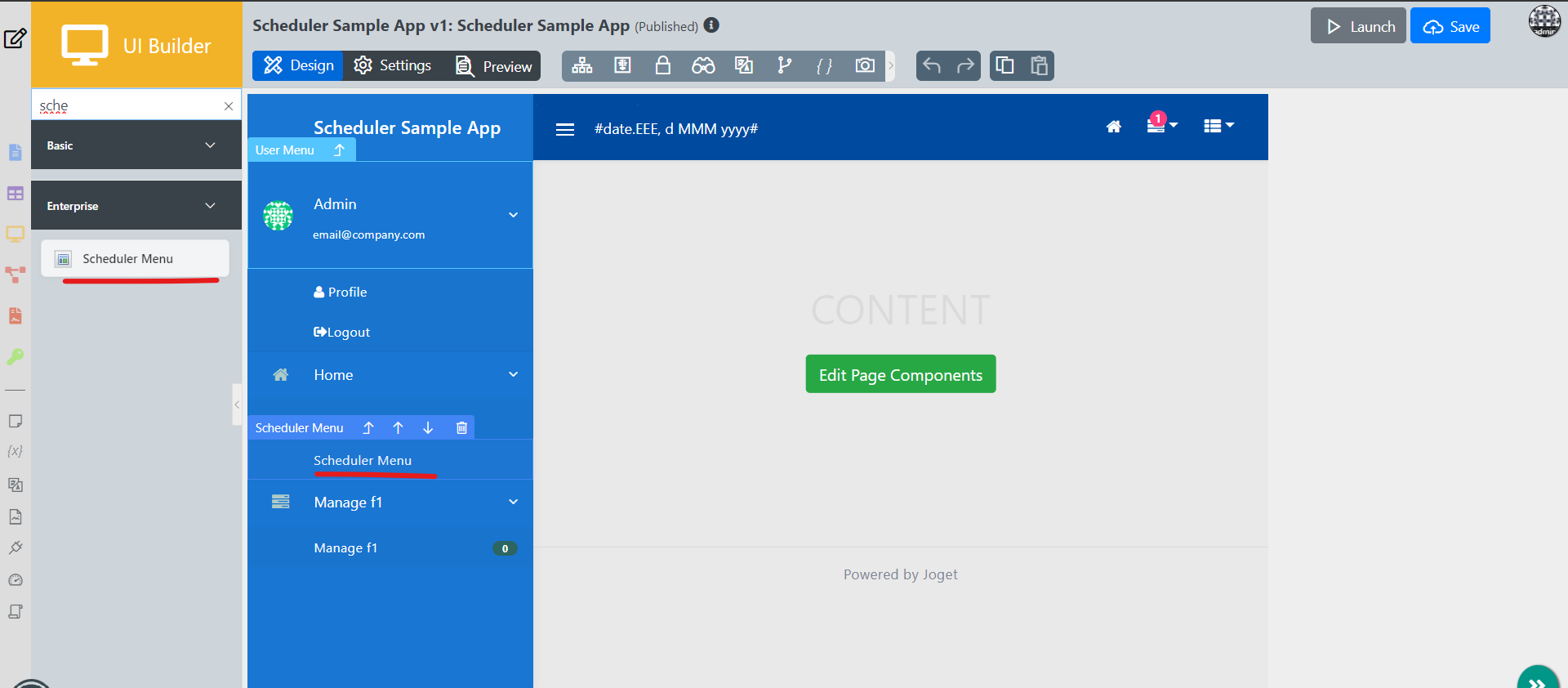The image size is (1568, 688).
Task: Collapse the left palette panel handle
Action: (x=237, y=404)
